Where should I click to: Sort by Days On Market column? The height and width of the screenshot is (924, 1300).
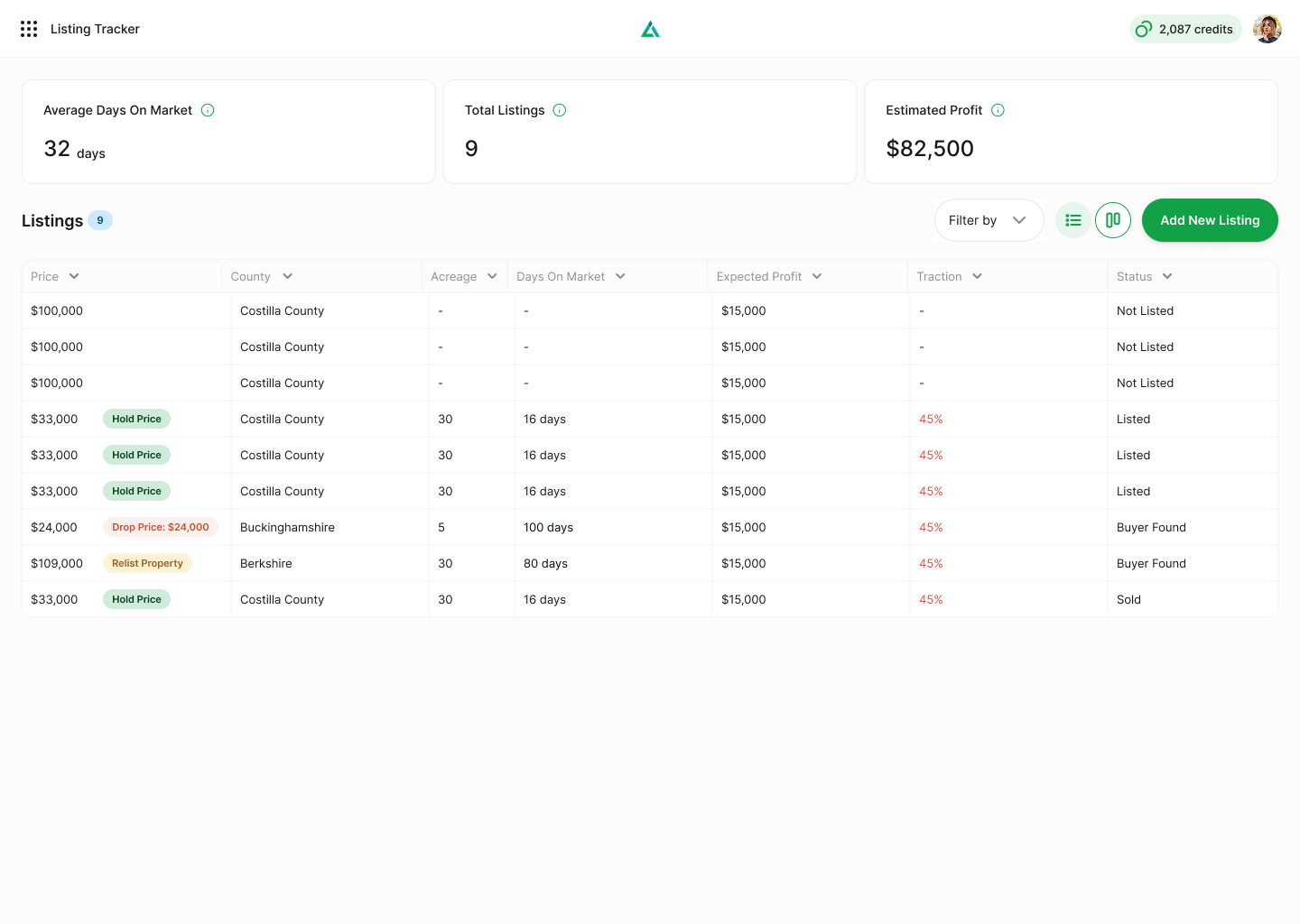click(571, 277)
